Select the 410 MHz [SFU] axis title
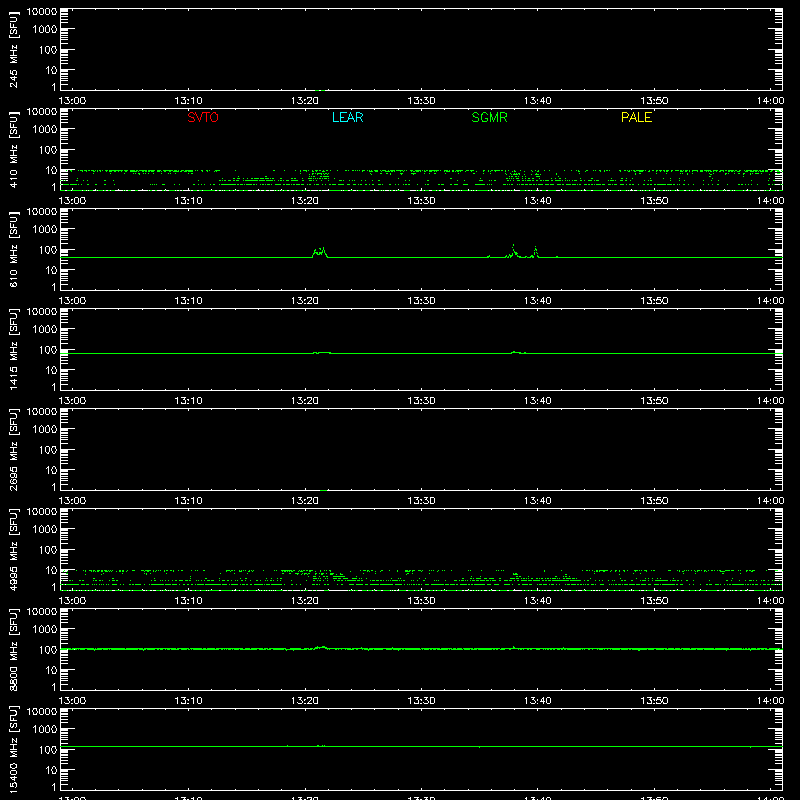The height and width of the screenshot is (800, 800). click(x=13, y=149)
